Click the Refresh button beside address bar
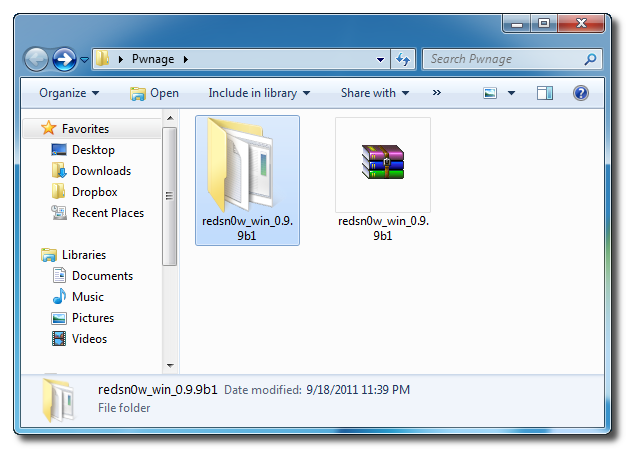 [x=403, y=59]
